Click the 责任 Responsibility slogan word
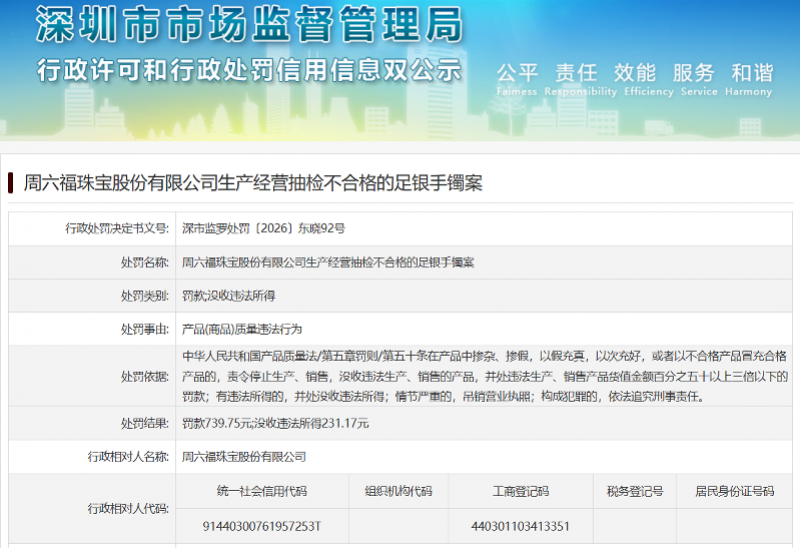This screenshot has width=800, height=548. pyautogui.click(x=580, y=79)
